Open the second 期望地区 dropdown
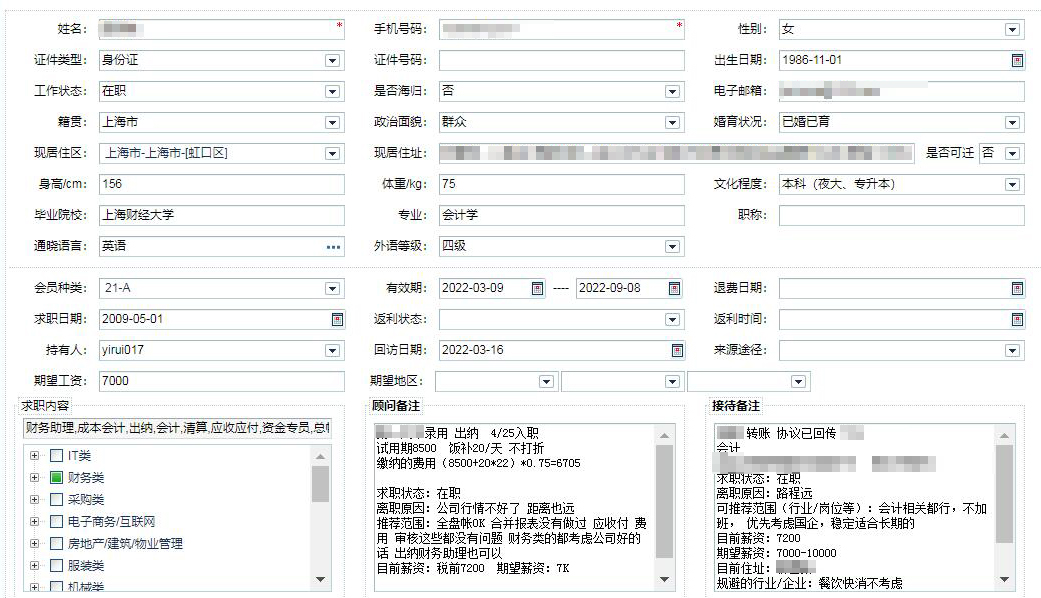Screen dimensions: 1041x598 [x=673, y=382]
